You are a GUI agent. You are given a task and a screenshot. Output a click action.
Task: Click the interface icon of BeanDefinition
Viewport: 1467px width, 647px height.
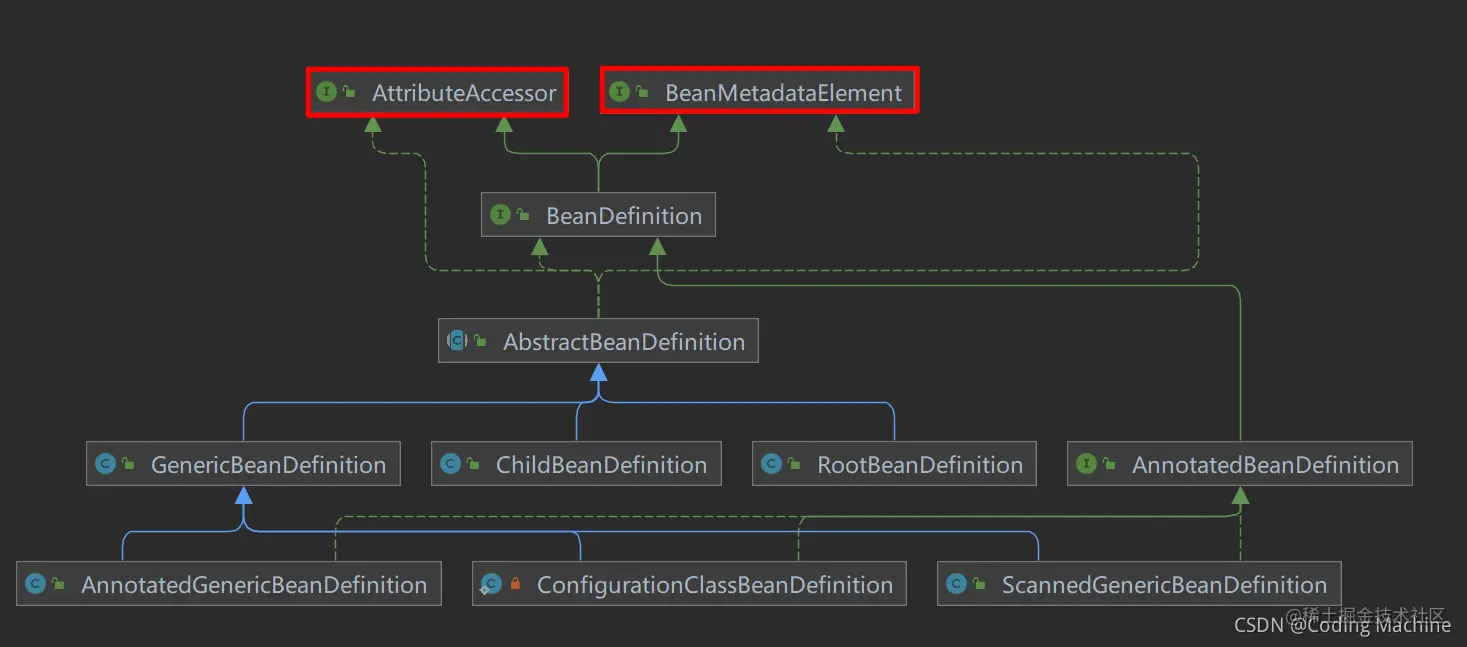click(500, 215)
